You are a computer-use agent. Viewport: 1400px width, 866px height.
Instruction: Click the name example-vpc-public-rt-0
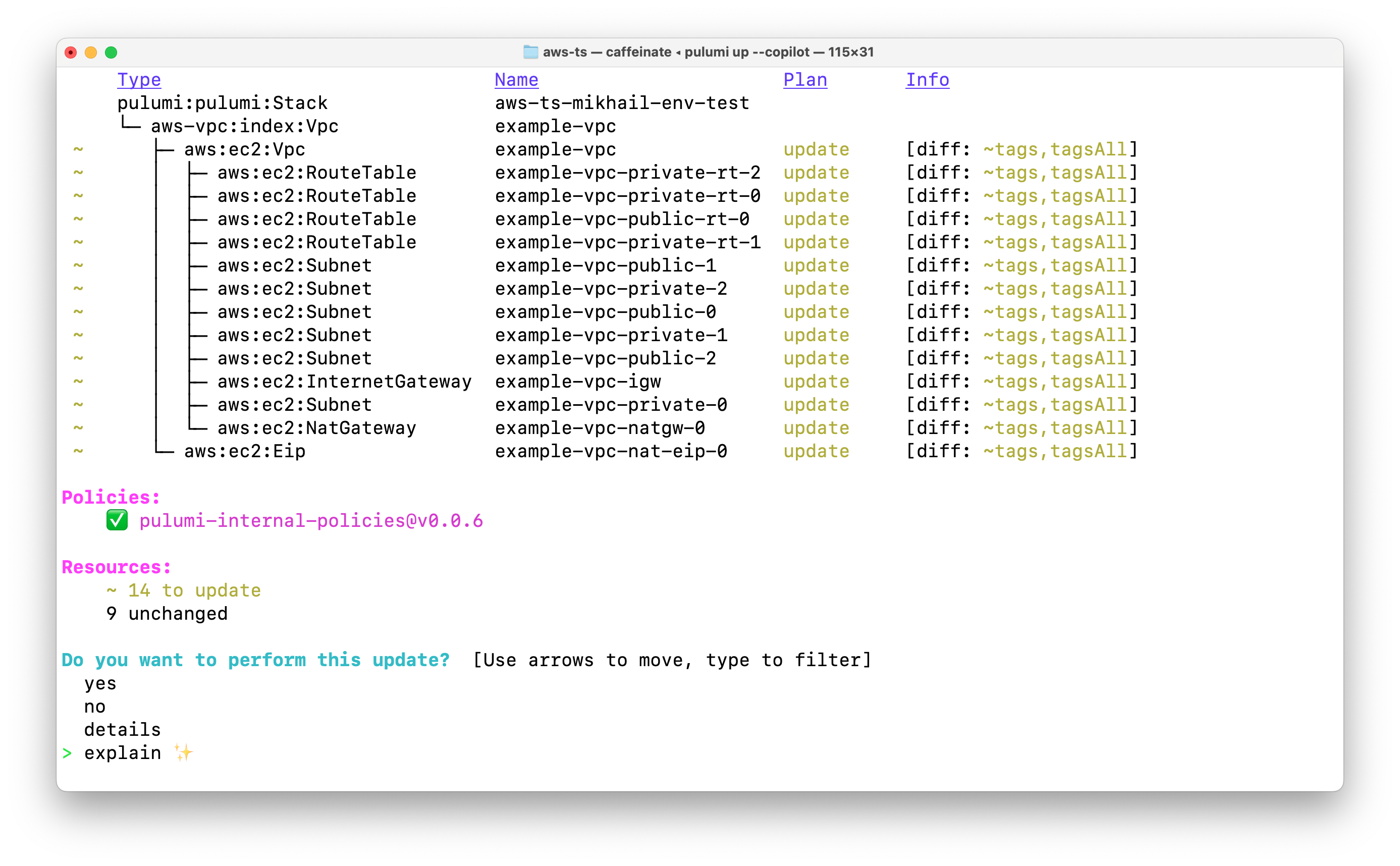[622, 219]
